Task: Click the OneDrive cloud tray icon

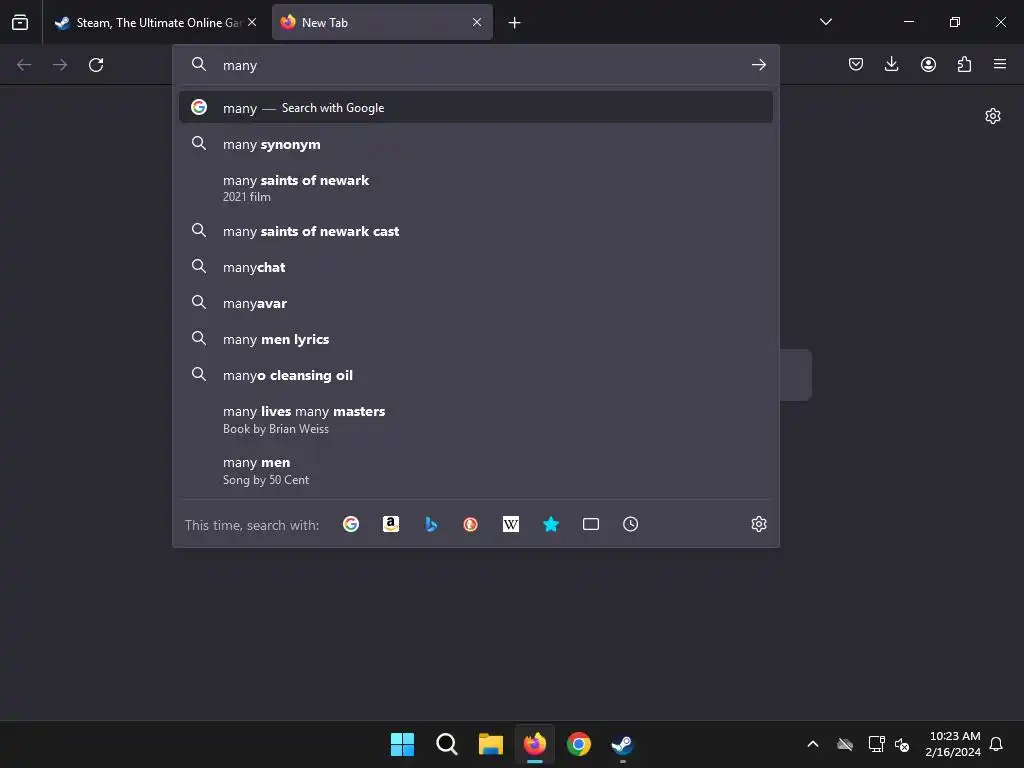Action: click(845, 744)
